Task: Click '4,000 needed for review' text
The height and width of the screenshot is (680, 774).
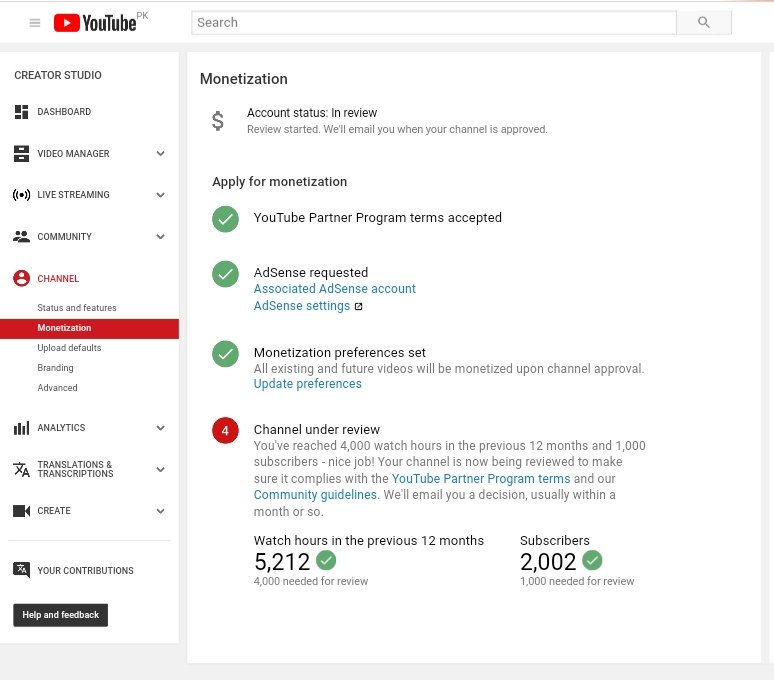Action: [311, 581]
